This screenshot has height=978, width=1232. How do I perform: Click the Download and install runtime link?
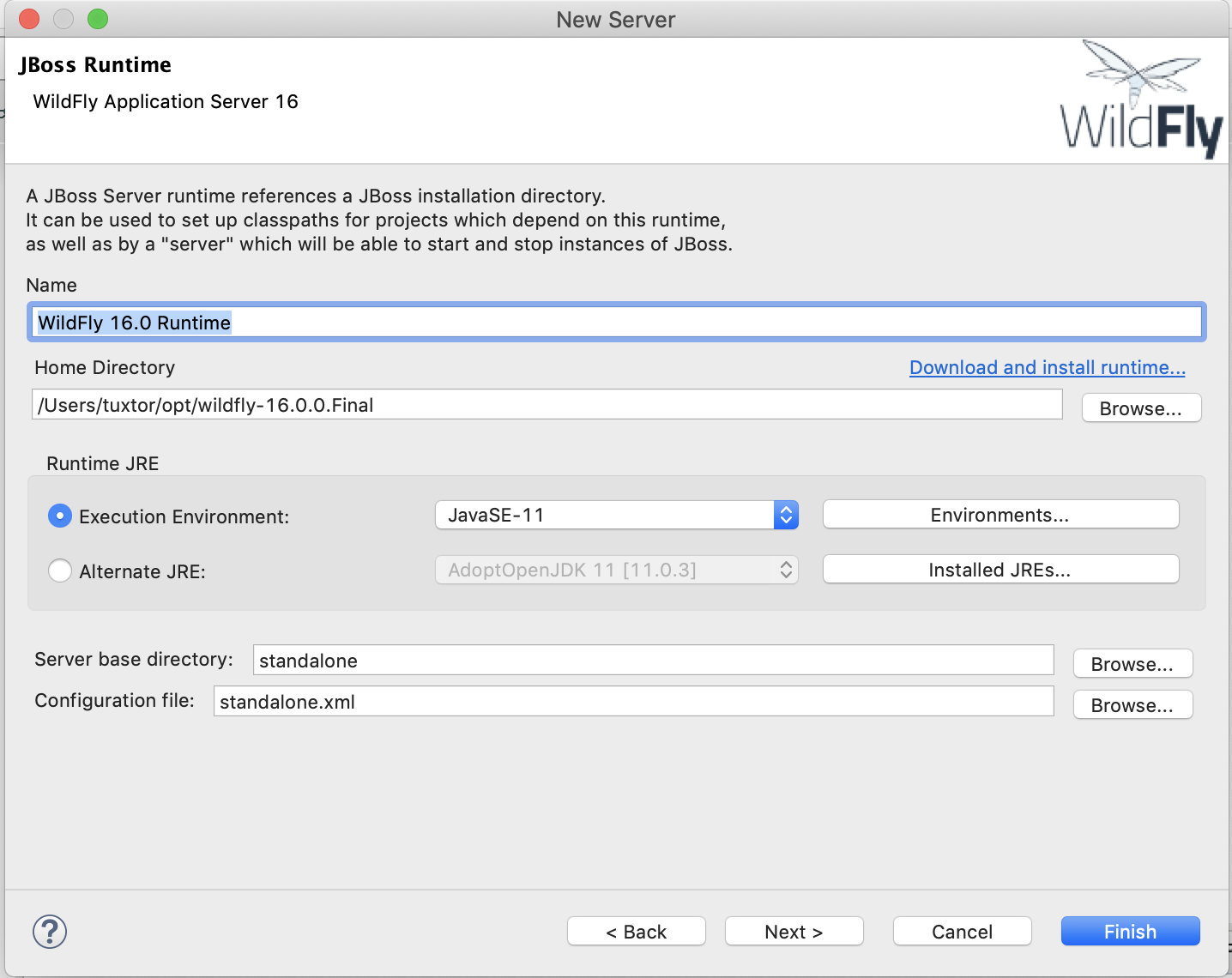coord(1047,367)
